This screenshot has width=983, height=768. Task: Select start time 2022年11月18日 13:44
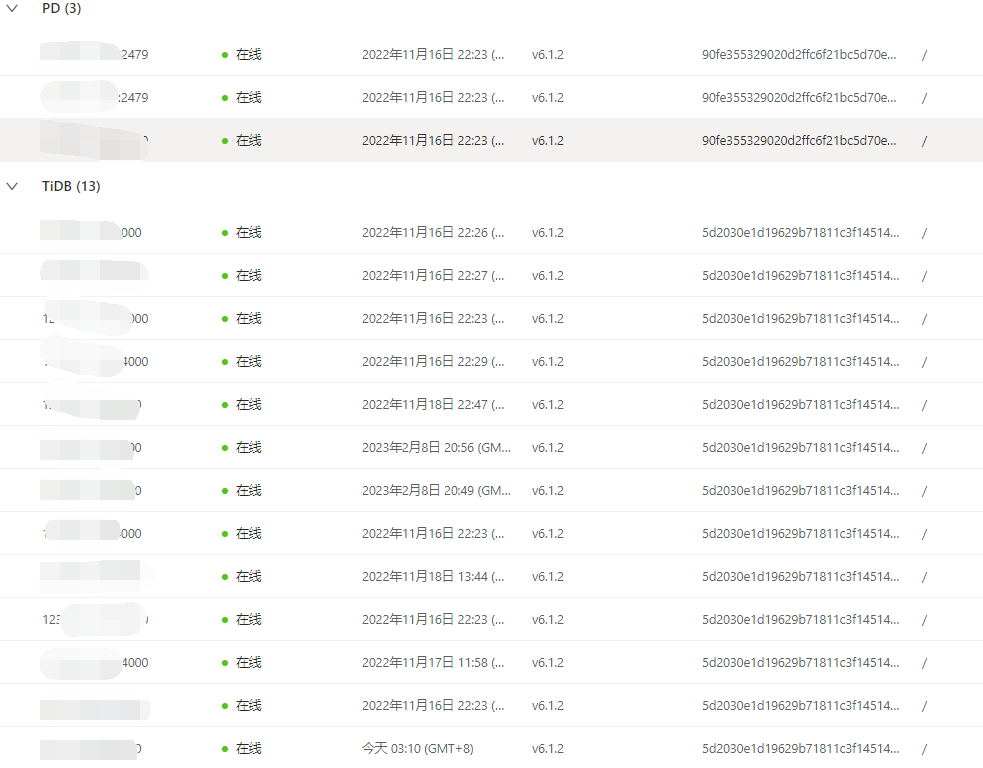pyautogui.click(x=433, y=577)
